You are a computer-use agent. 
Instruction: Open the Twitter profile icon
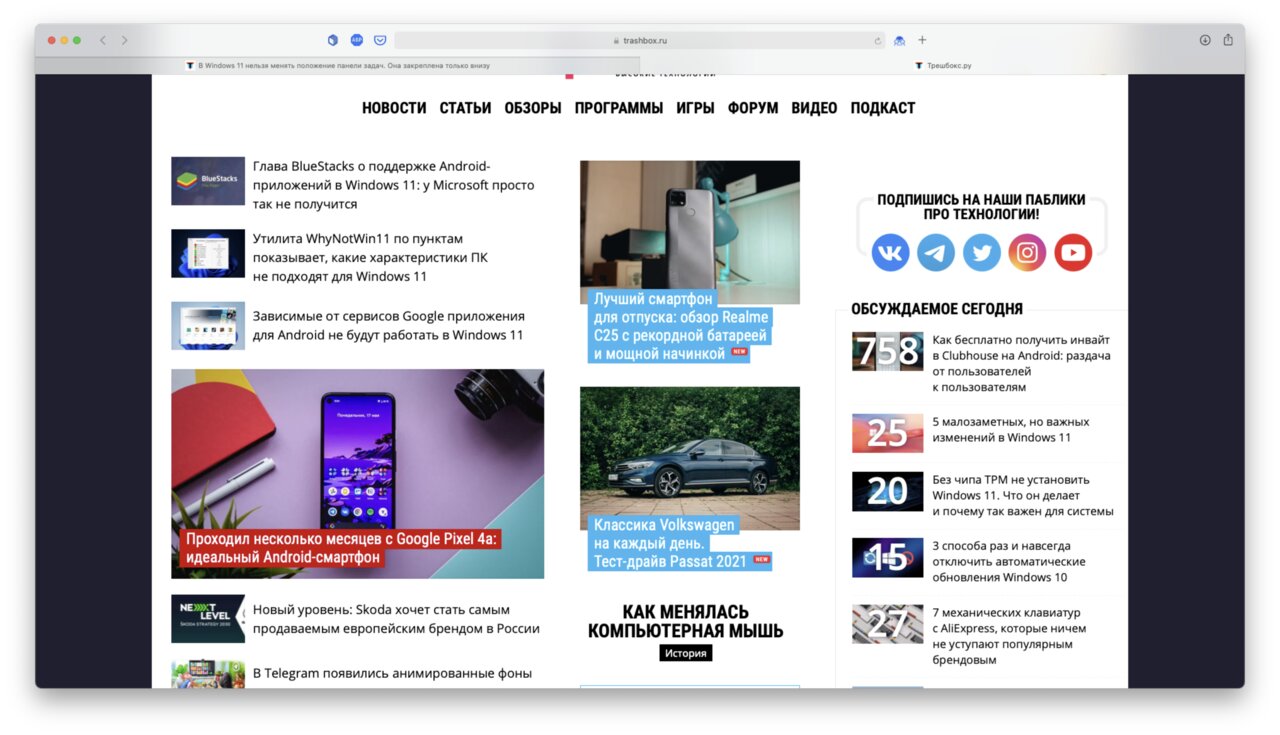tap(982, 252)
